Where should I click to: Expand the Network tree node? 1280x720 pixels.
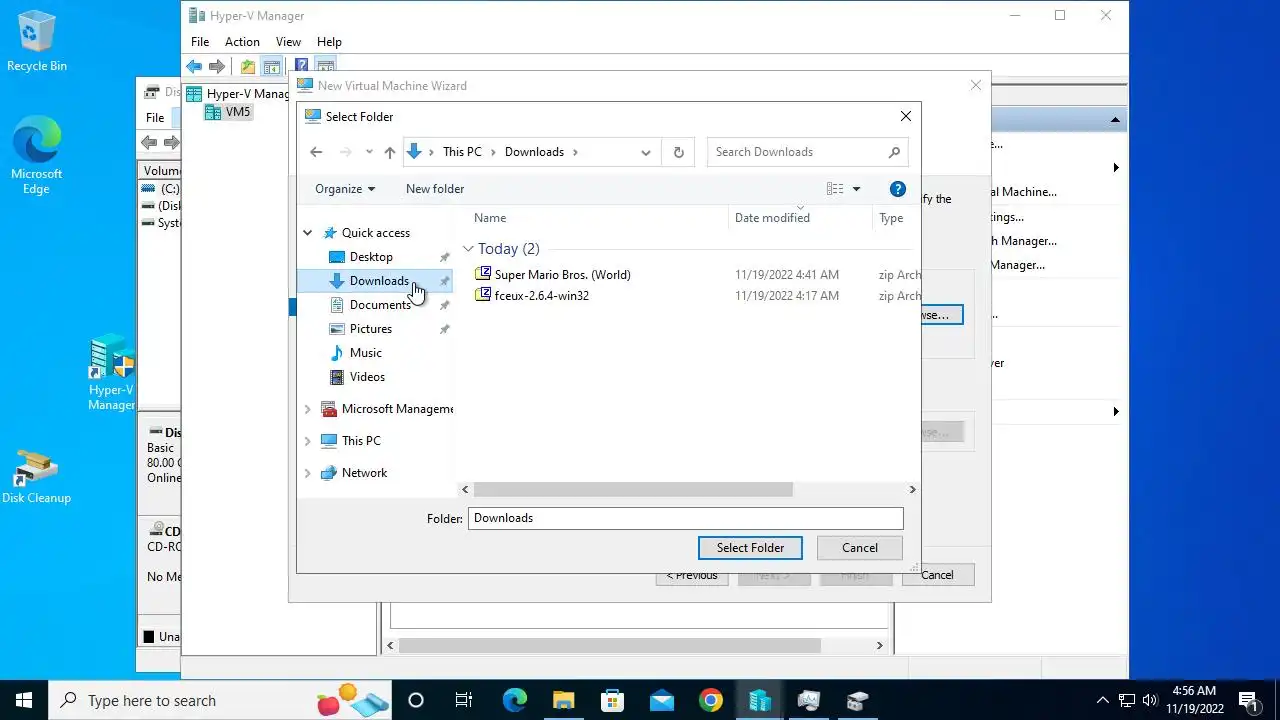308,473
